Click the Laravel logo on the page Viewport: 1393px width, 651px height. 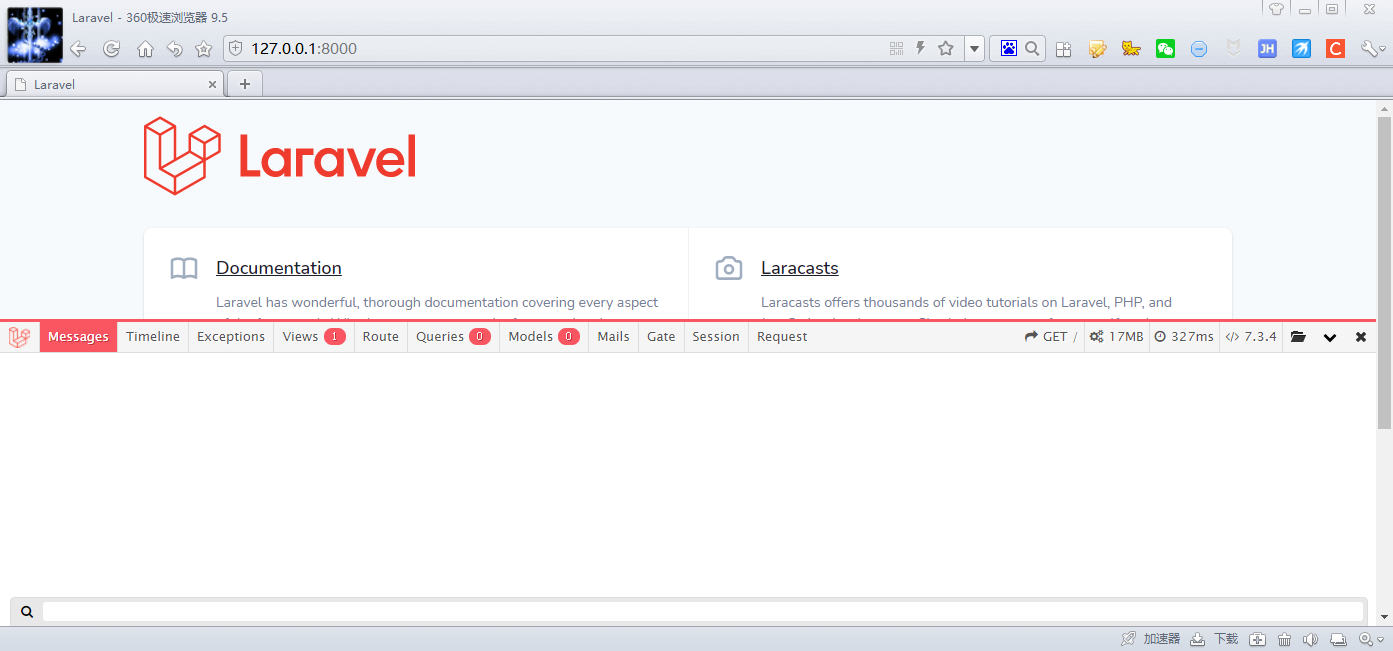click(x=280, y=156)
